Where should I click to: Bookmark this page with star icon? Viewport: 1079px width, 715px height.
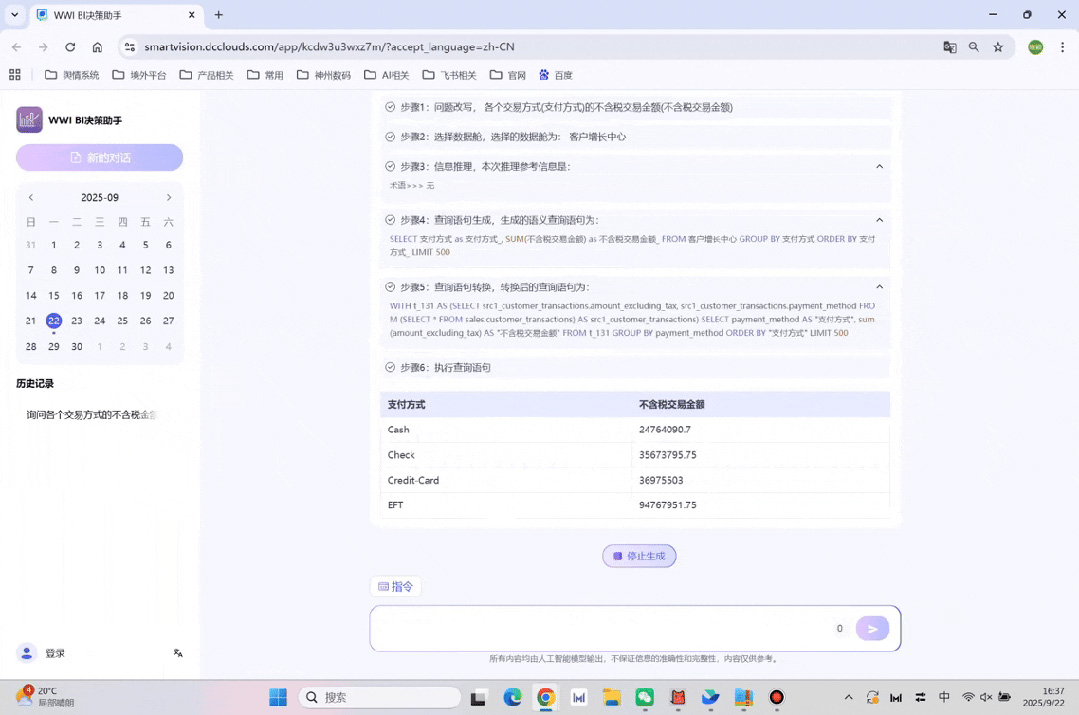997,47
